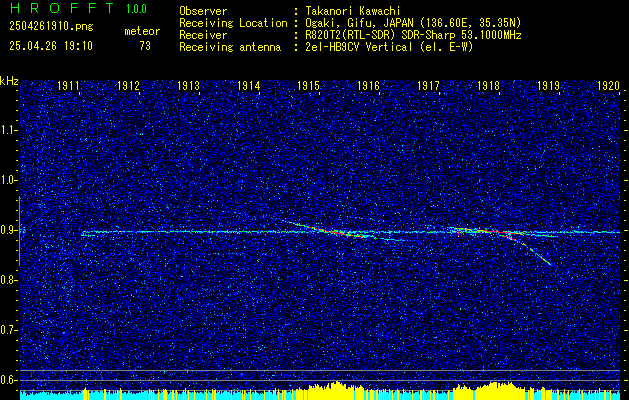This screenshot has height=400, width=629.
Task: Select antenna text 2el-HB9CV Vertical (el. E-W)
Action: (x=389, y=47)
